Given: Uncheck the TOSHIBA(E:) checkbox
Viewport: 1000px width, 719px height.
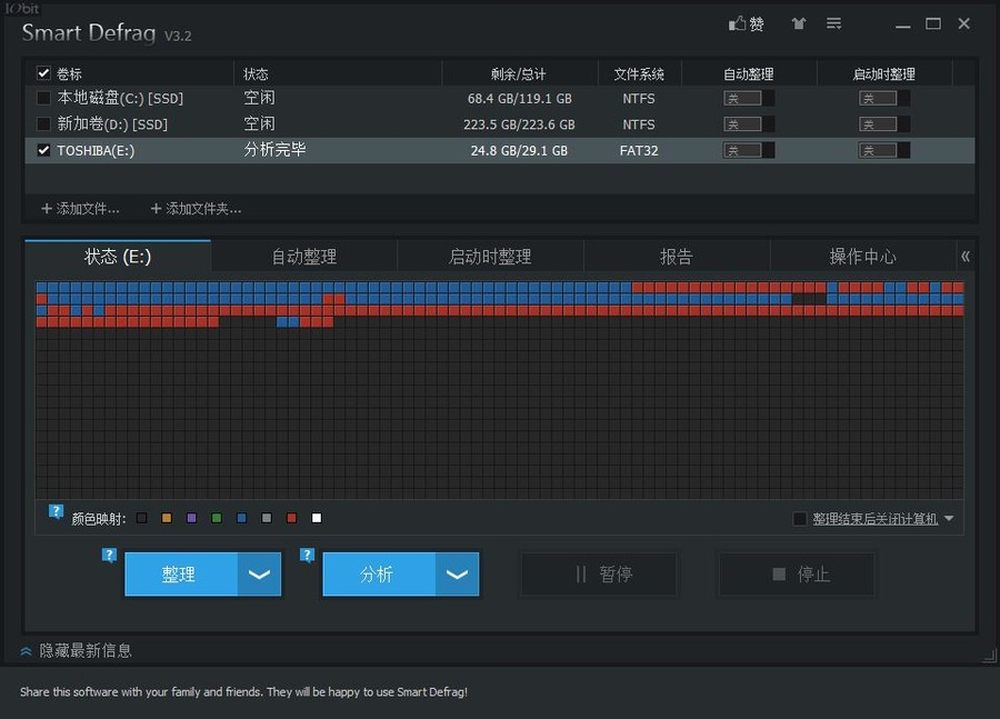Looking at the screenshot, I should [43, 151].
